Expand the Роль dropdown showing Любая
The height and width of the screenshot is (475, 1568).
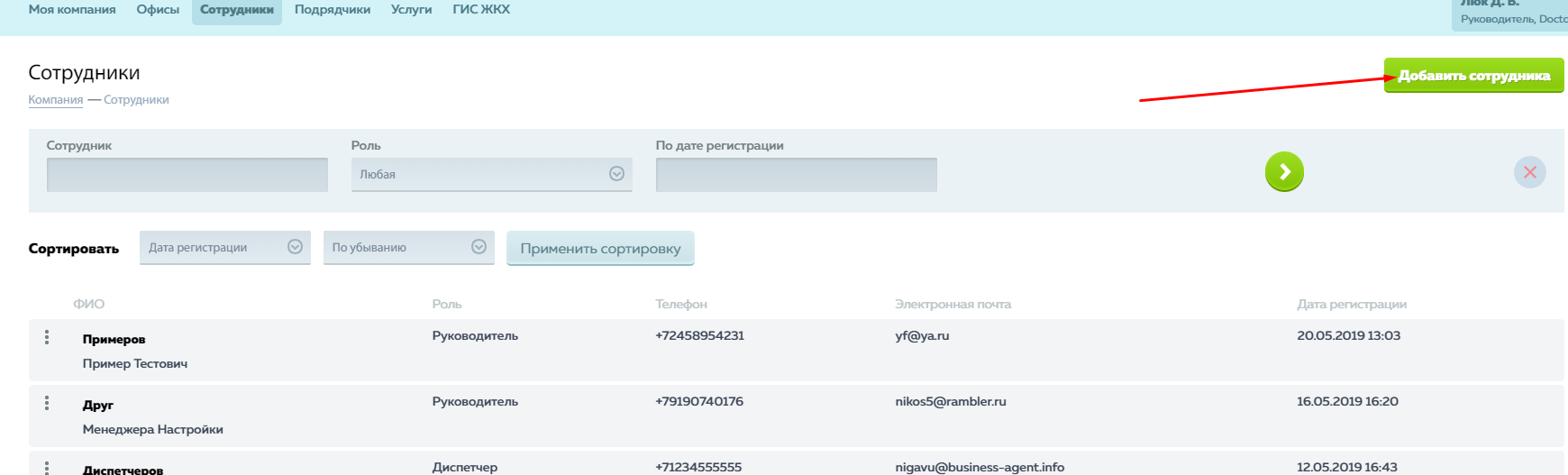(x=491, y=174)
